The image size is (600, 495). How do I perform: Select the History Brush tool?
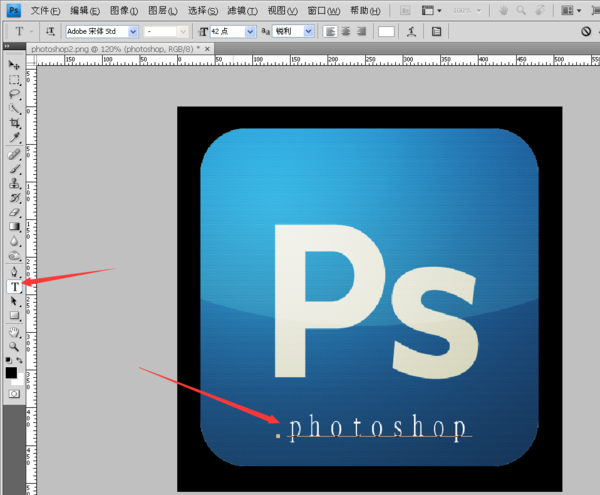(14, 198)
